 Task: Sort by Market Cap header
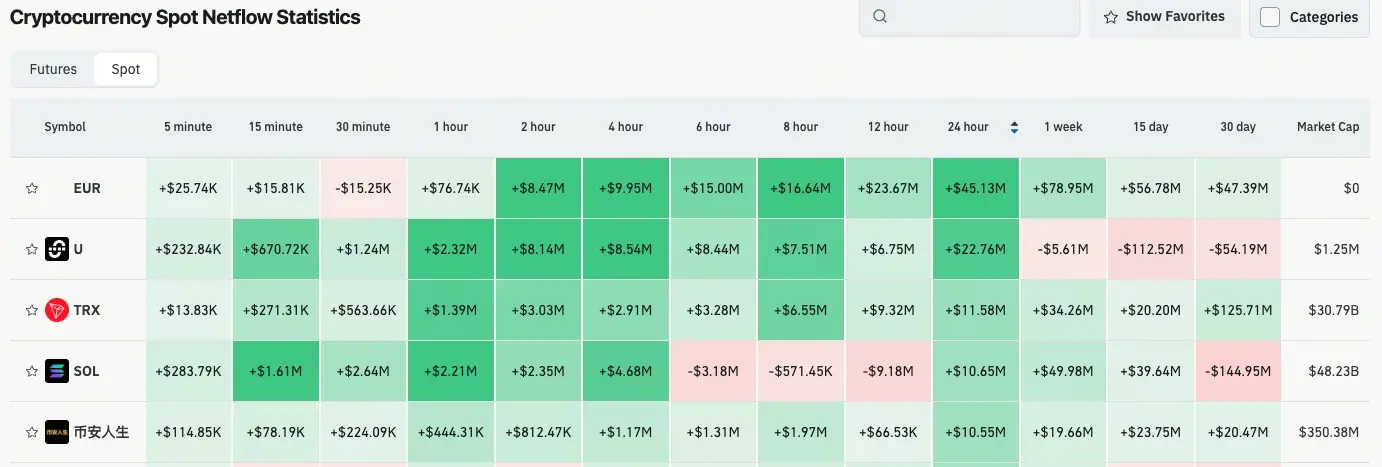click(x=1327, y=127)
